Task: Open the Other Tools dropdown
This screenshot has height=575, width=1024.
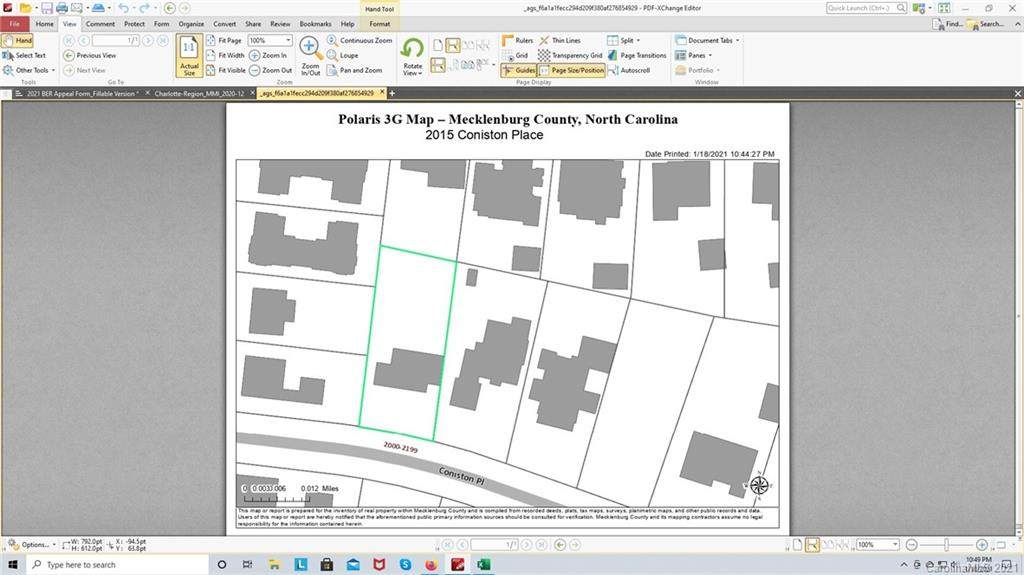Action: (x=29, y=70)
